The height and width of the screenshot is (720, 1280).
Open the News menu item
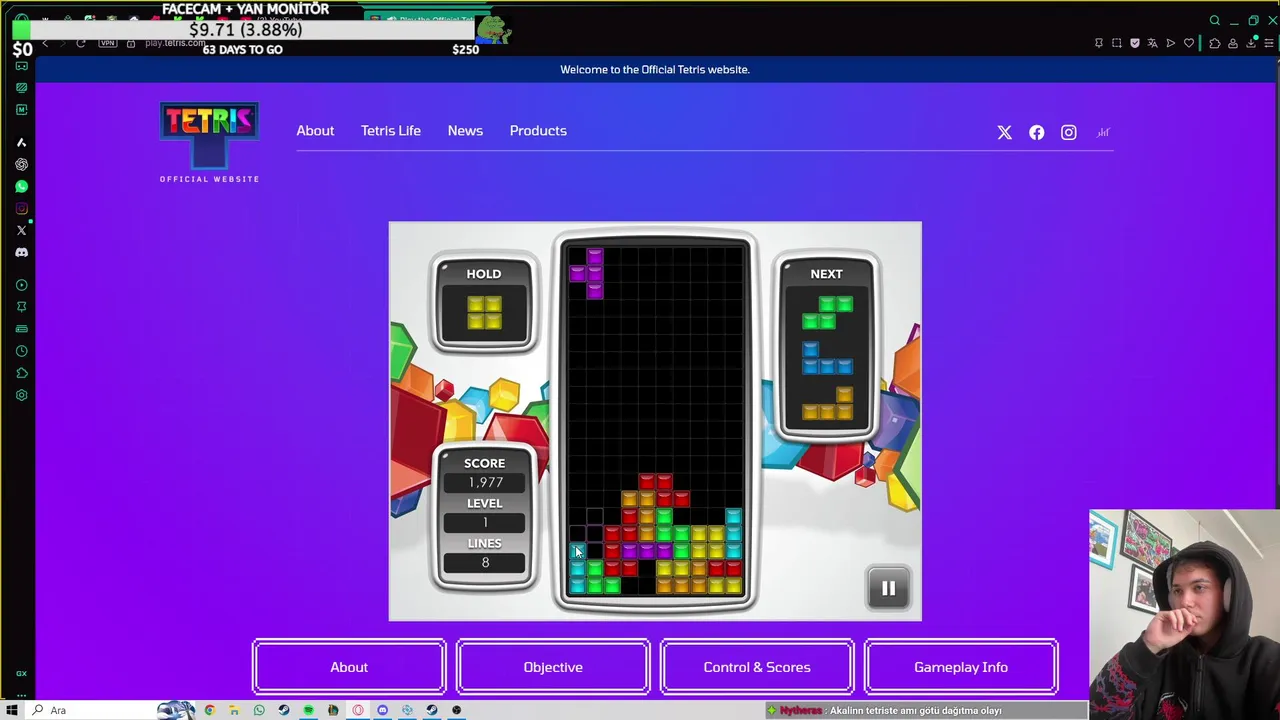[x=465, y=131]
